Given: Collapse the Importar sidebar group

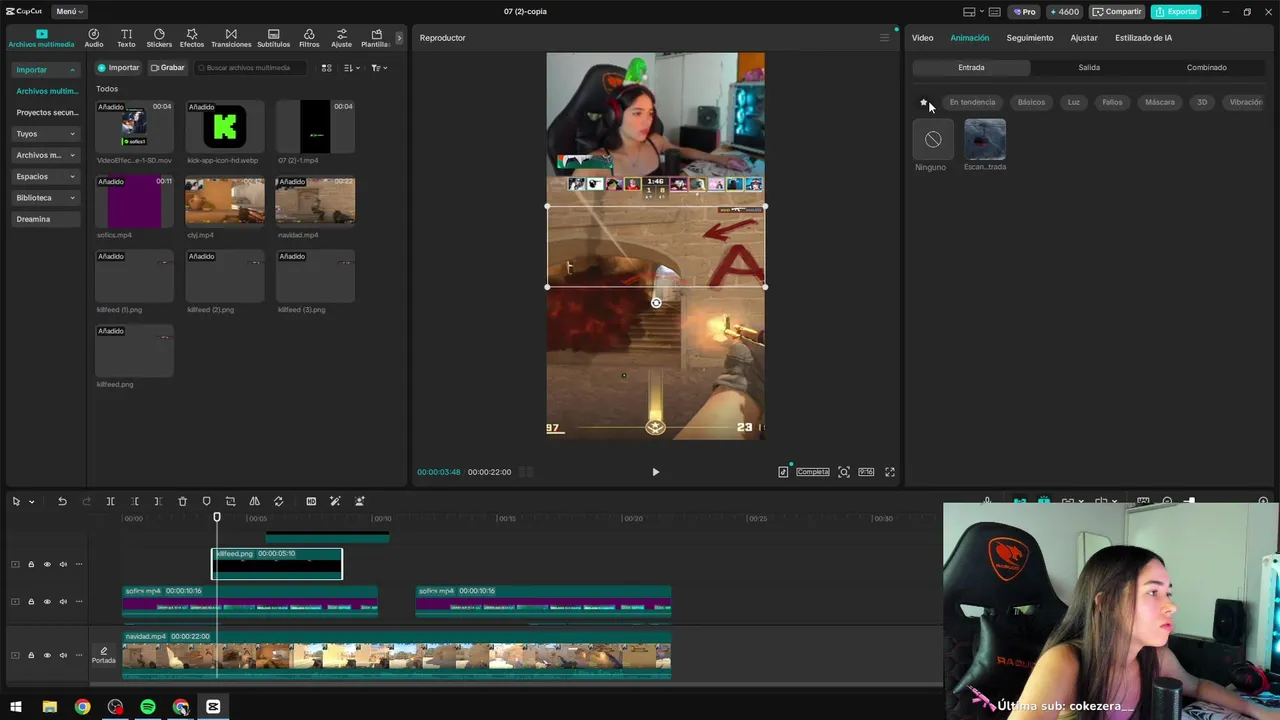Looking at the screenshot, I should point(46,70).
